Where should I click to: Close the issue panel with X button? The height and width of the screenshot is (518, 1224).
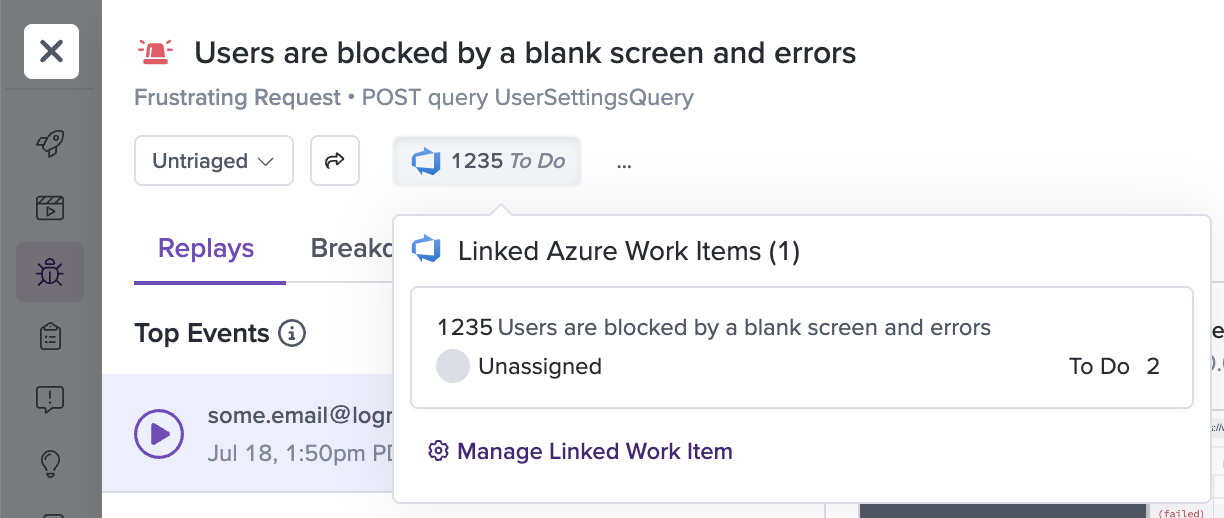(52, 51)
